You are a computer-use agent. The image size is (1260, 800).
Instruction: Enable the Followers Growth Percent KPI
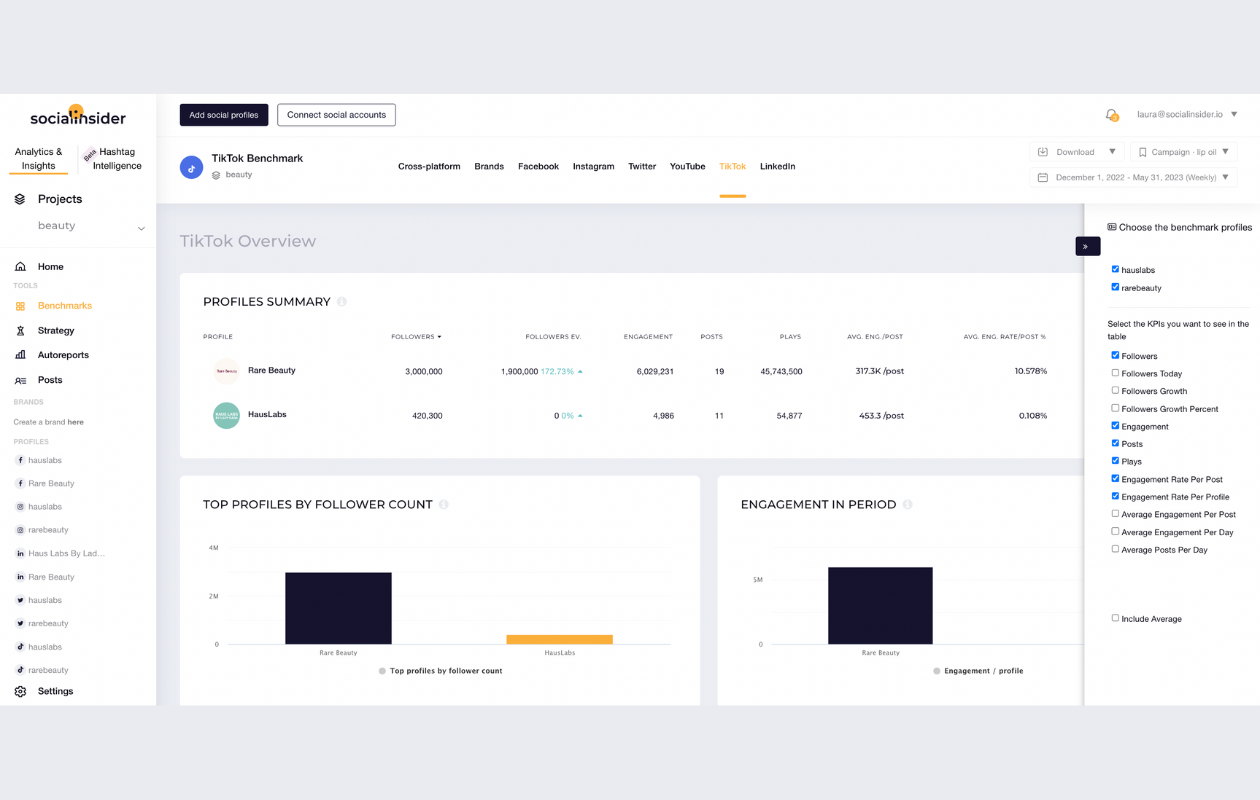point(1115,408)
